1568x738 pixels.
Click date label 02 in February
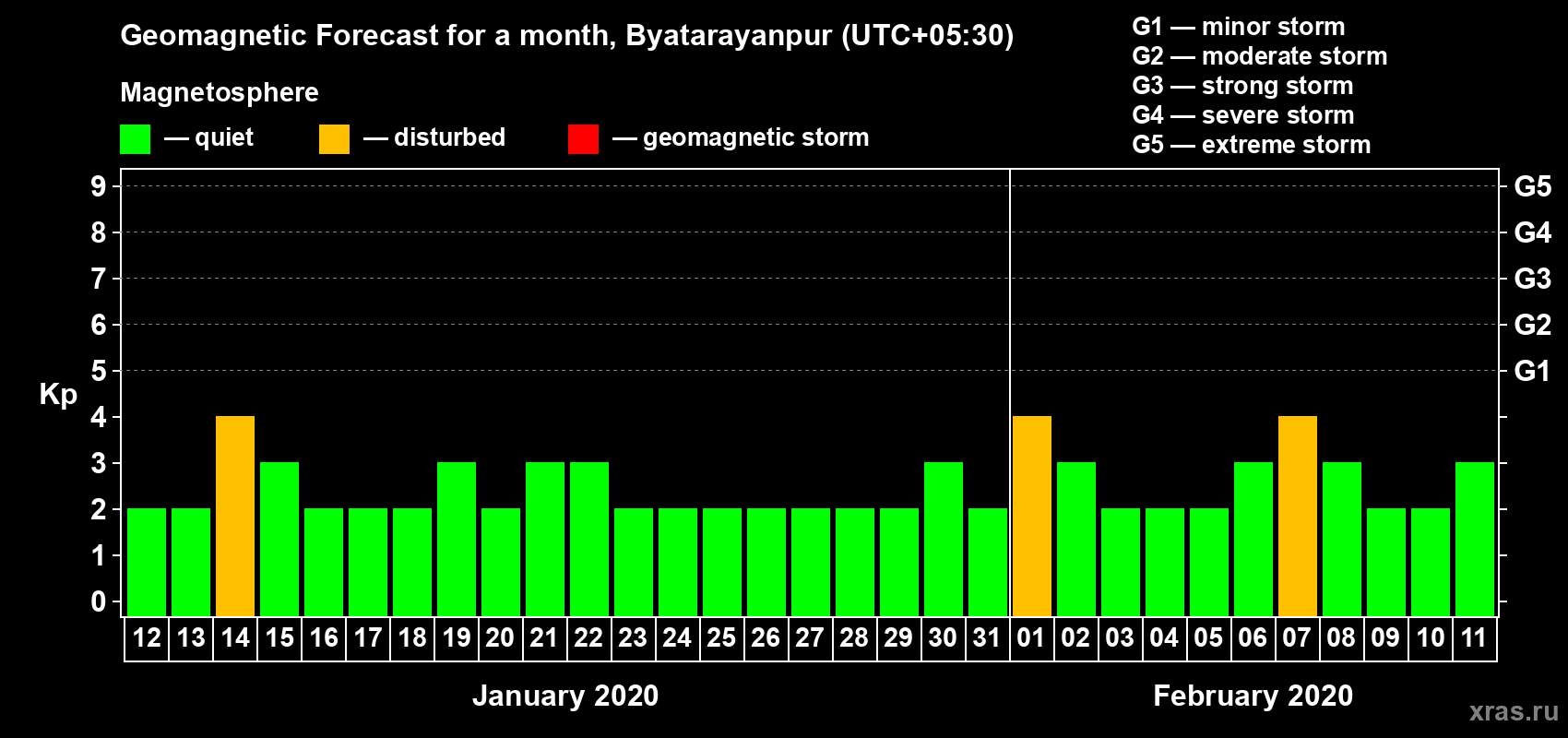pos(1076,637)
